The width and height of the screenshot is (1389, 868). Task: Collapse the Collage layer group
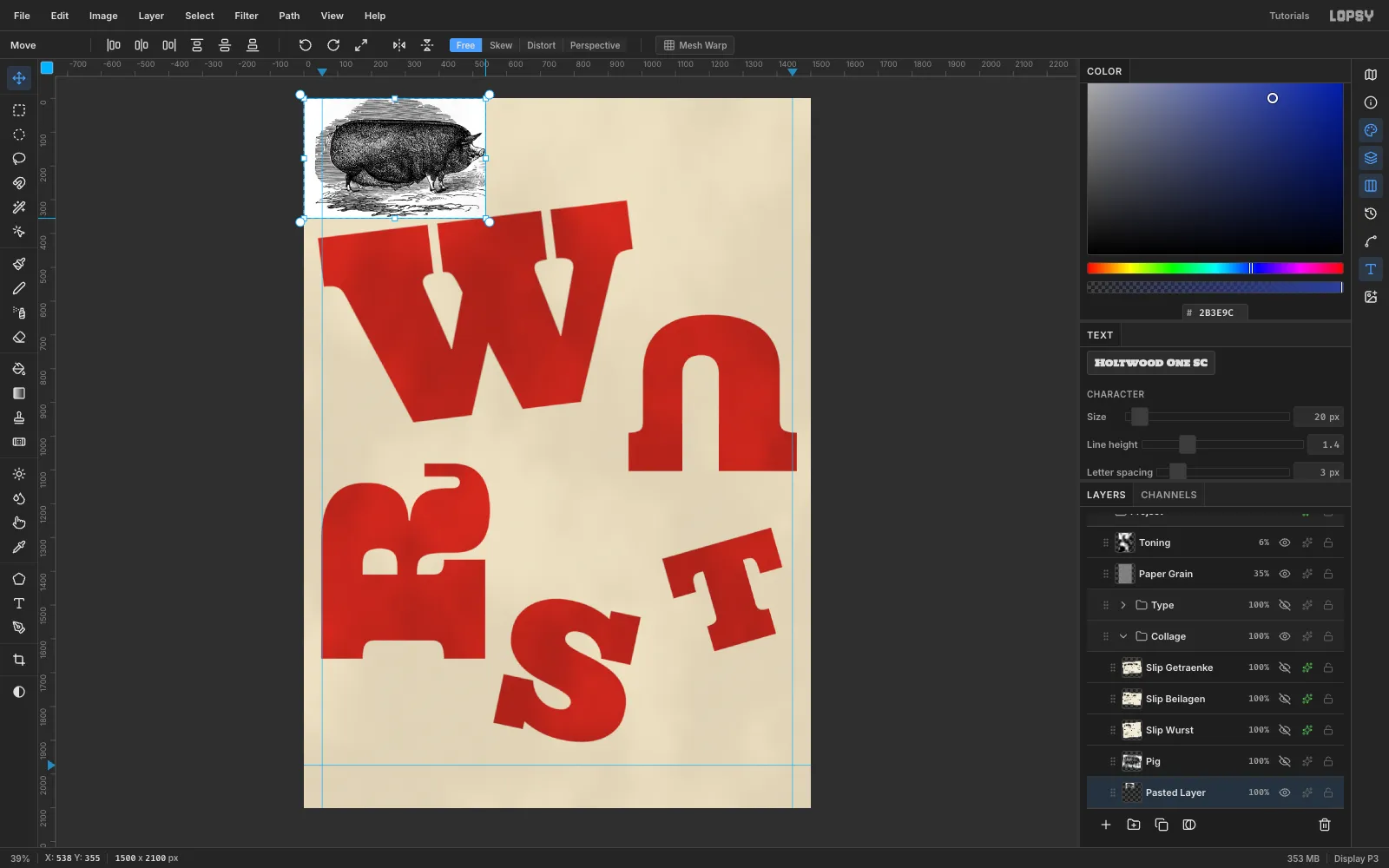1123,636
